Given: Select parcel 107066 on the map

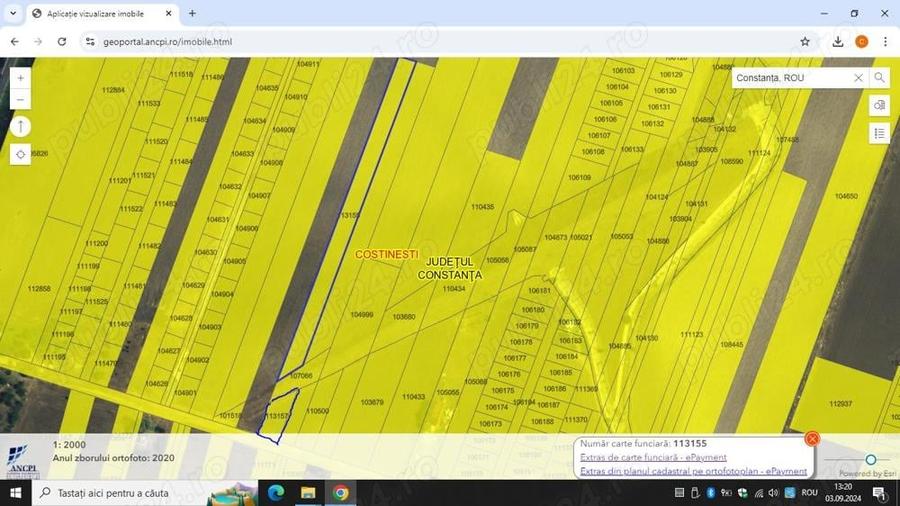Looking at the screenshot, I should [301, 376].
